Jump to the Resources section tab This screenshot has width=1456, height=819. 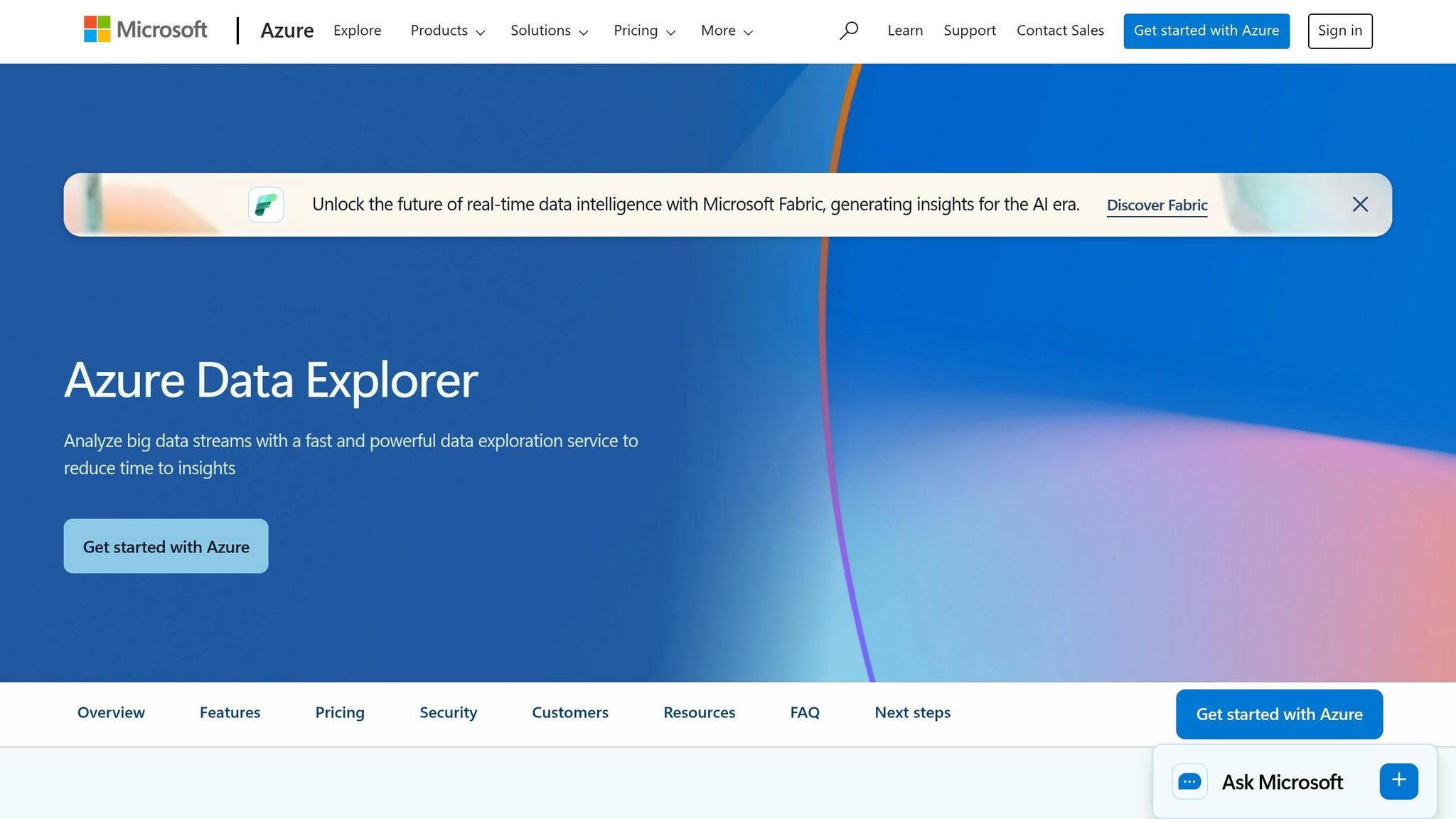(699, 712)
